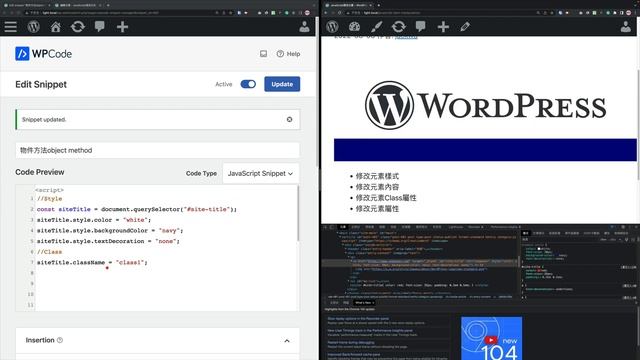Click the Update button
Viewport: 640px width, 360px height.
click(282, 84)
